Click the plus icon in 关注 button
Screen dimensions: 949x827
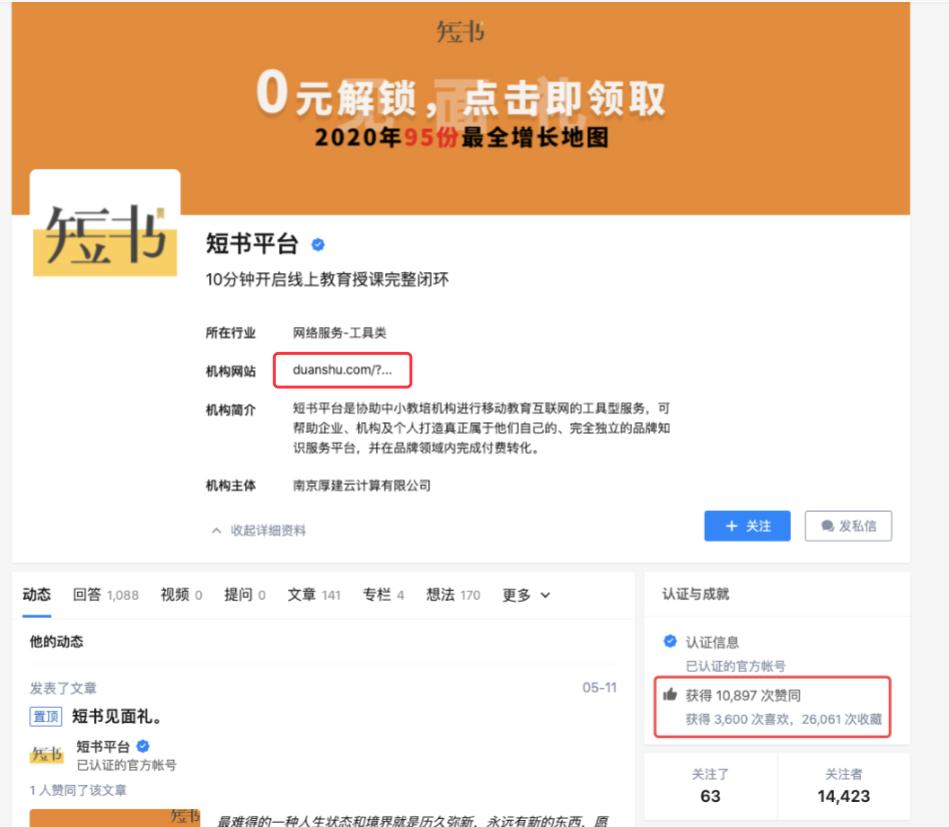(731, 526)
